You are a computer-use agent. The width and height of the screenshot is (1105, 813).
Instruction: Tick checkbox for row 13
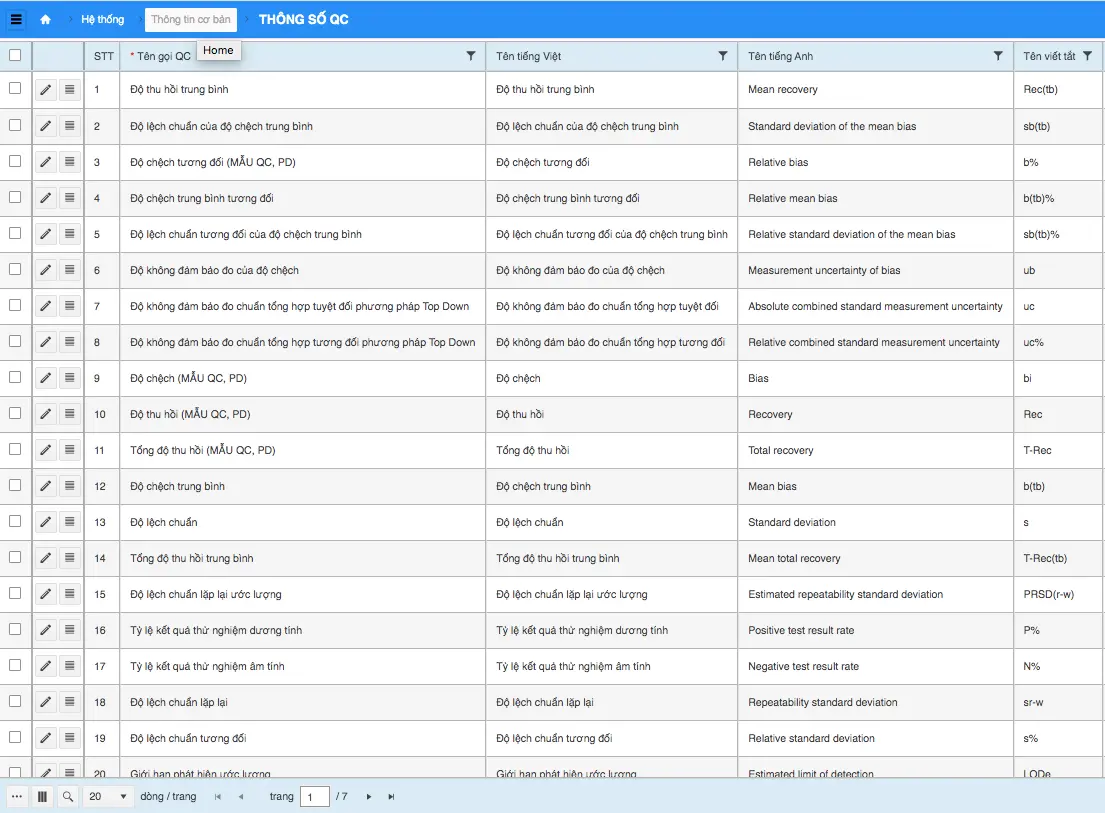tap(15, 521)
